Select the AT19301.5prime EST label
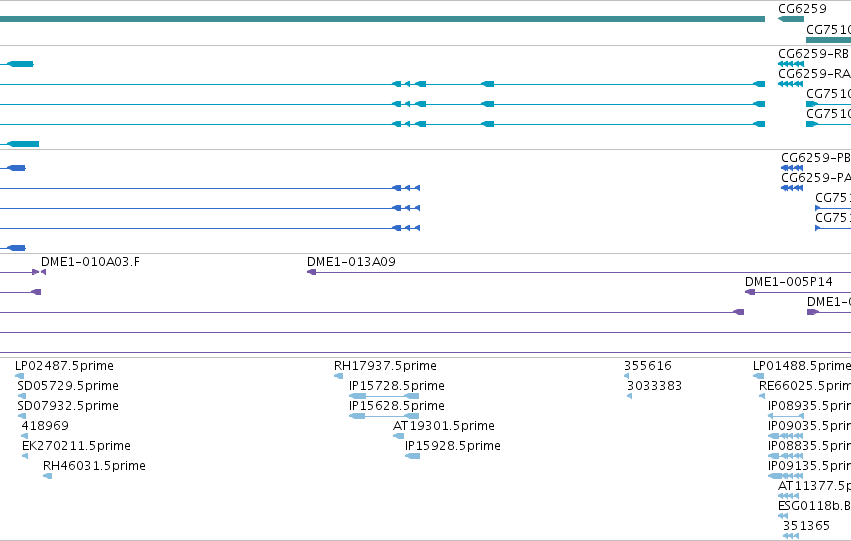This screenshot has width=851, height=541. click(x=444, y=426)
